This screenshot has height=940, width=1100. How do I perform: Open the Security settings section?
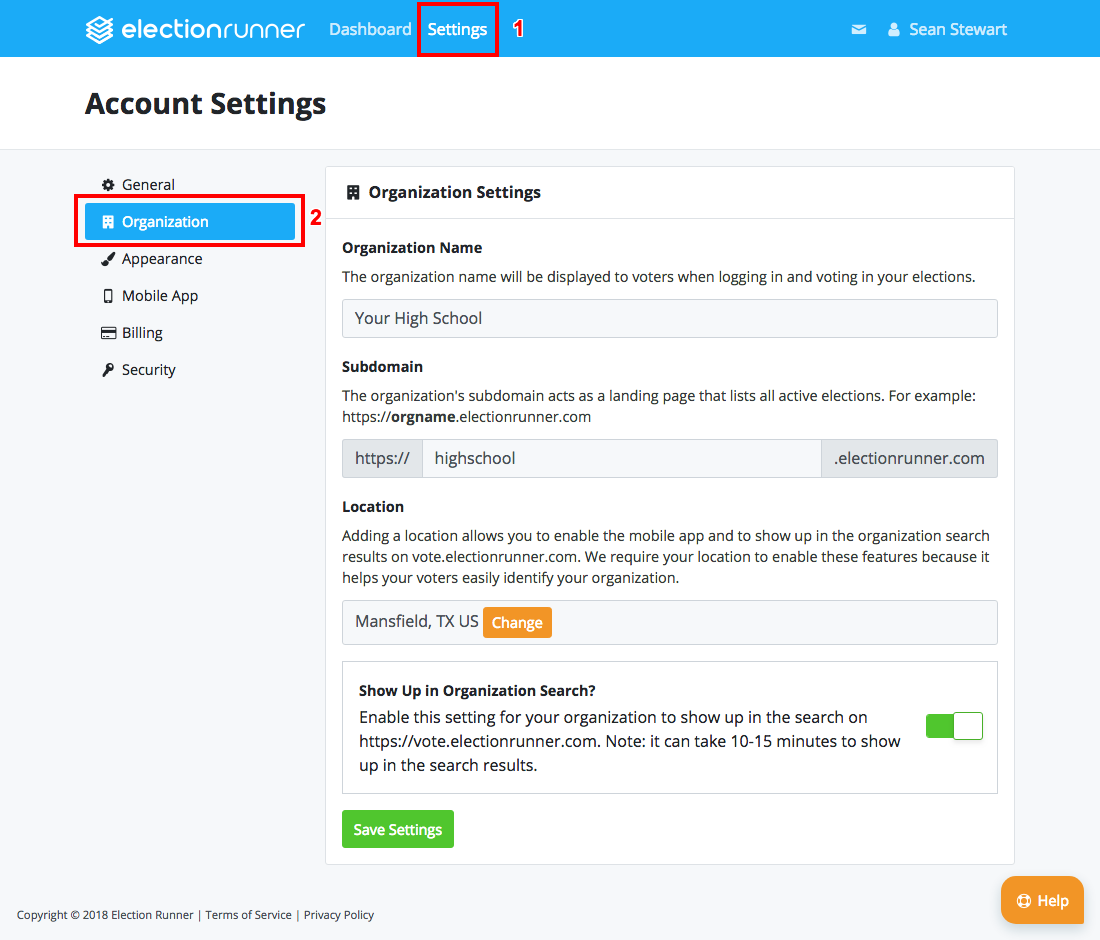click(190, 370)
